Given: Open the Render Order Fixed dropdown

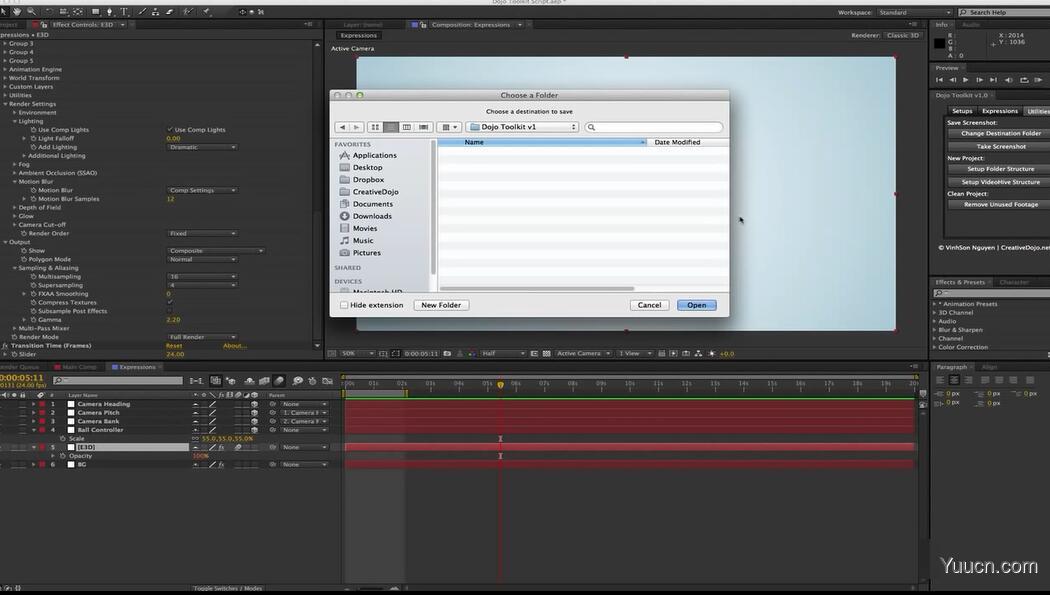Looking at the screenshot, I should coord(202,234).
